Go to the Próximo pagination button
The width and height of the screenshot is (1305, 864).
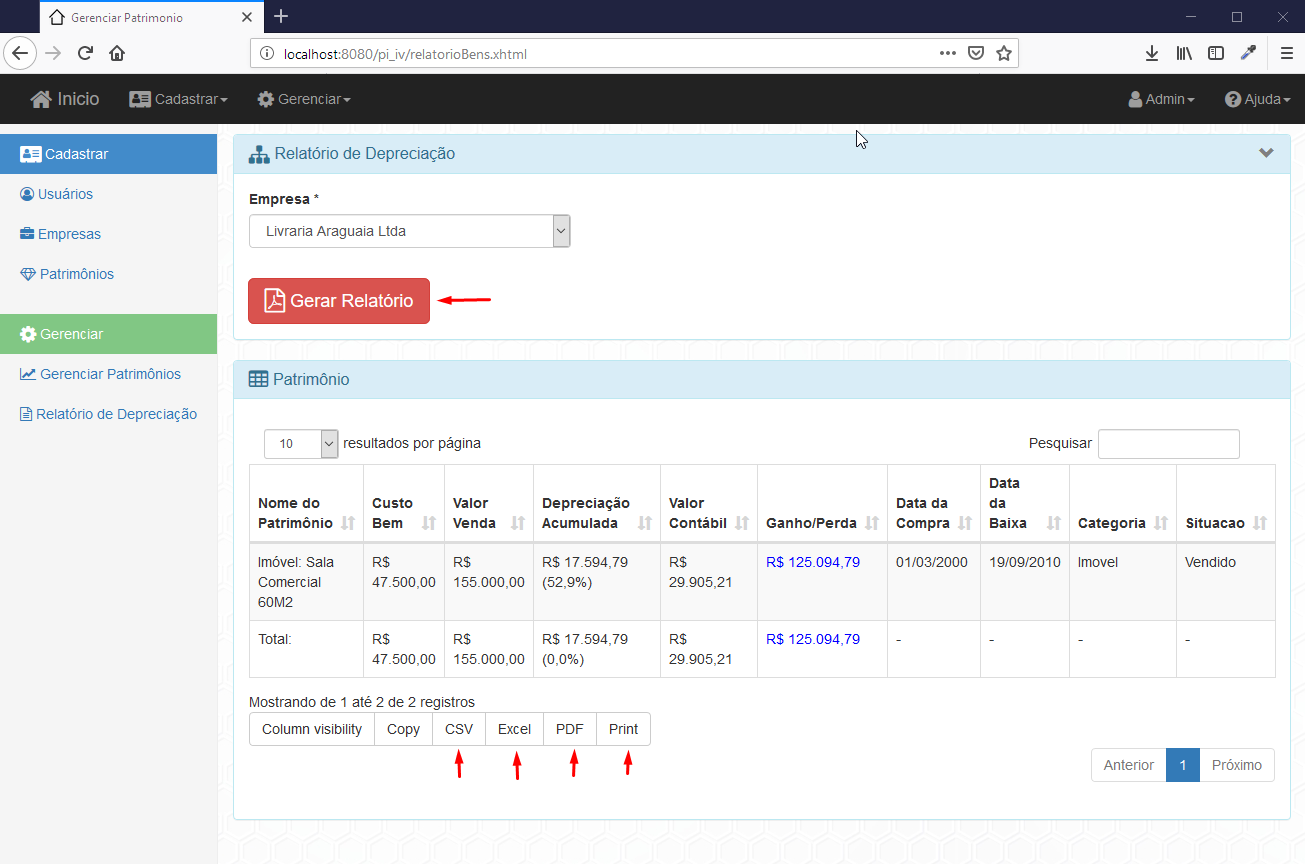(x=1237, y=765)
